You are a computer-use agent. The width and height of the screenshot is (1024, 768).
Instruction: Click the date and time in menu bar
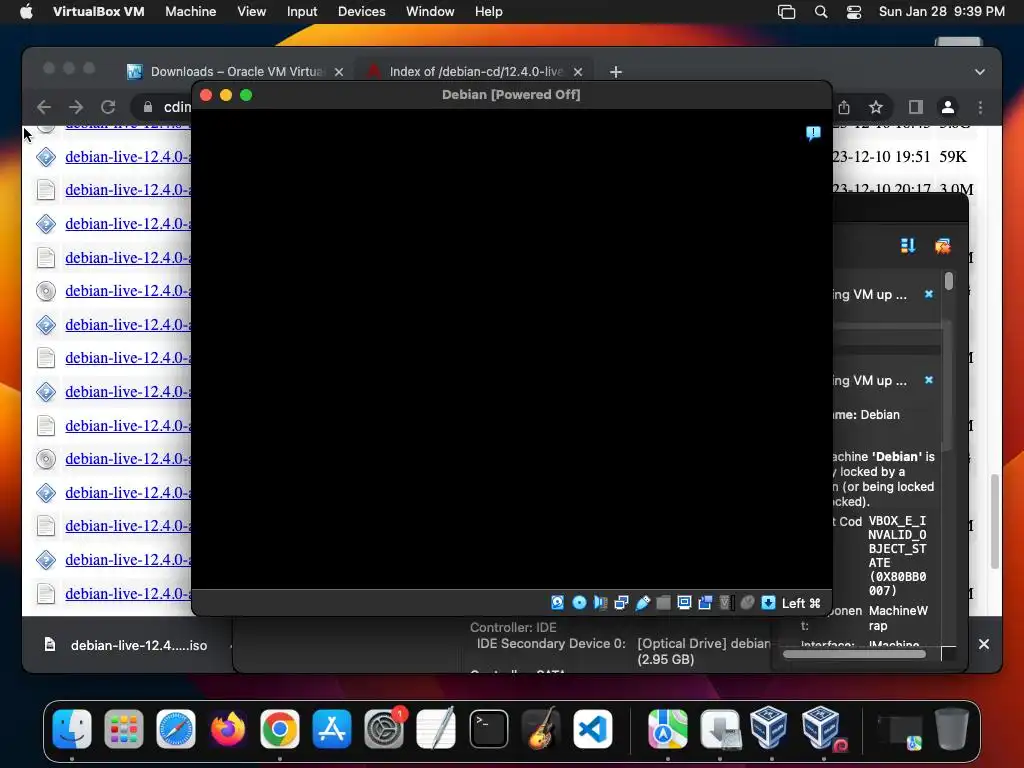[x=942, y=12]
